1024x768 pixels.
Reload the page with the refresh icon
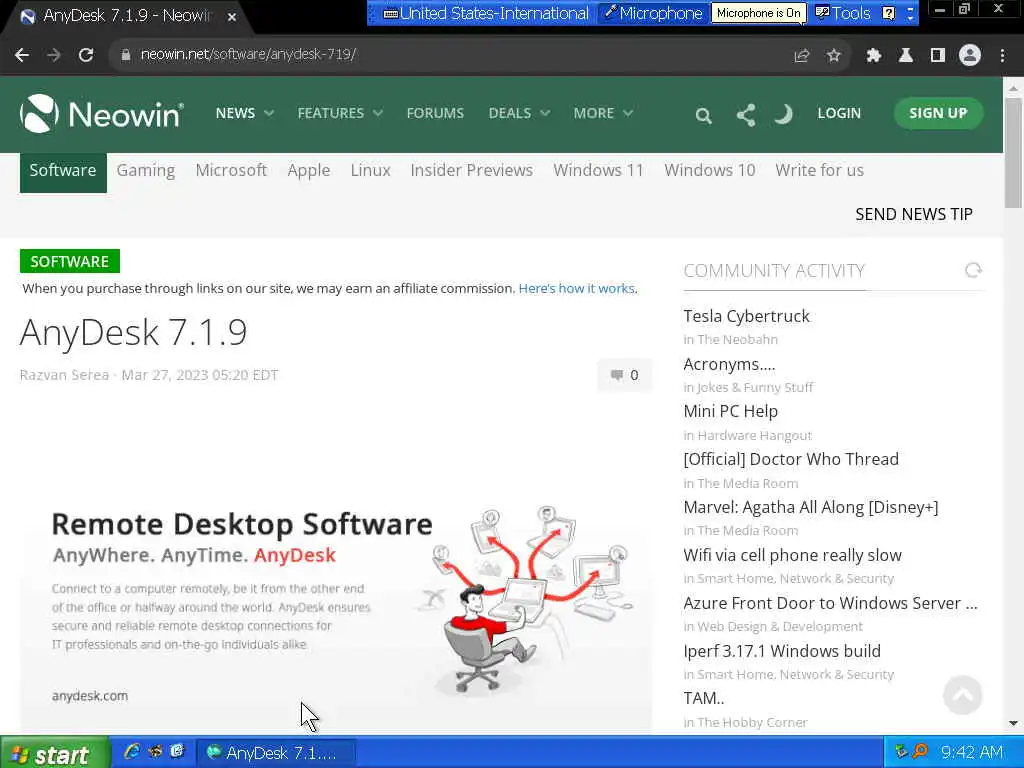point(86,55)
